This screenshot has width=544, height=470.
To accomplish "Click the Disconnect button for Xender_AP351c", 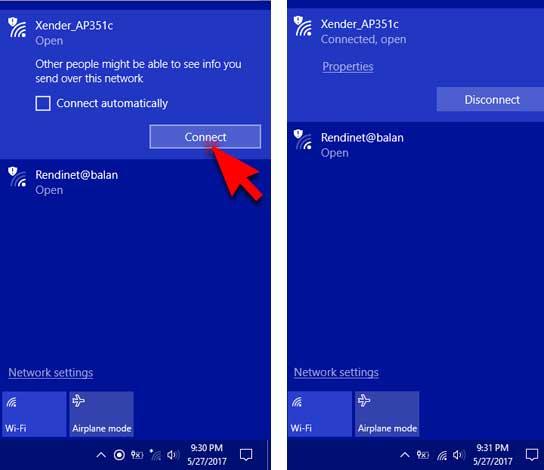I will [x=490, y=100].
